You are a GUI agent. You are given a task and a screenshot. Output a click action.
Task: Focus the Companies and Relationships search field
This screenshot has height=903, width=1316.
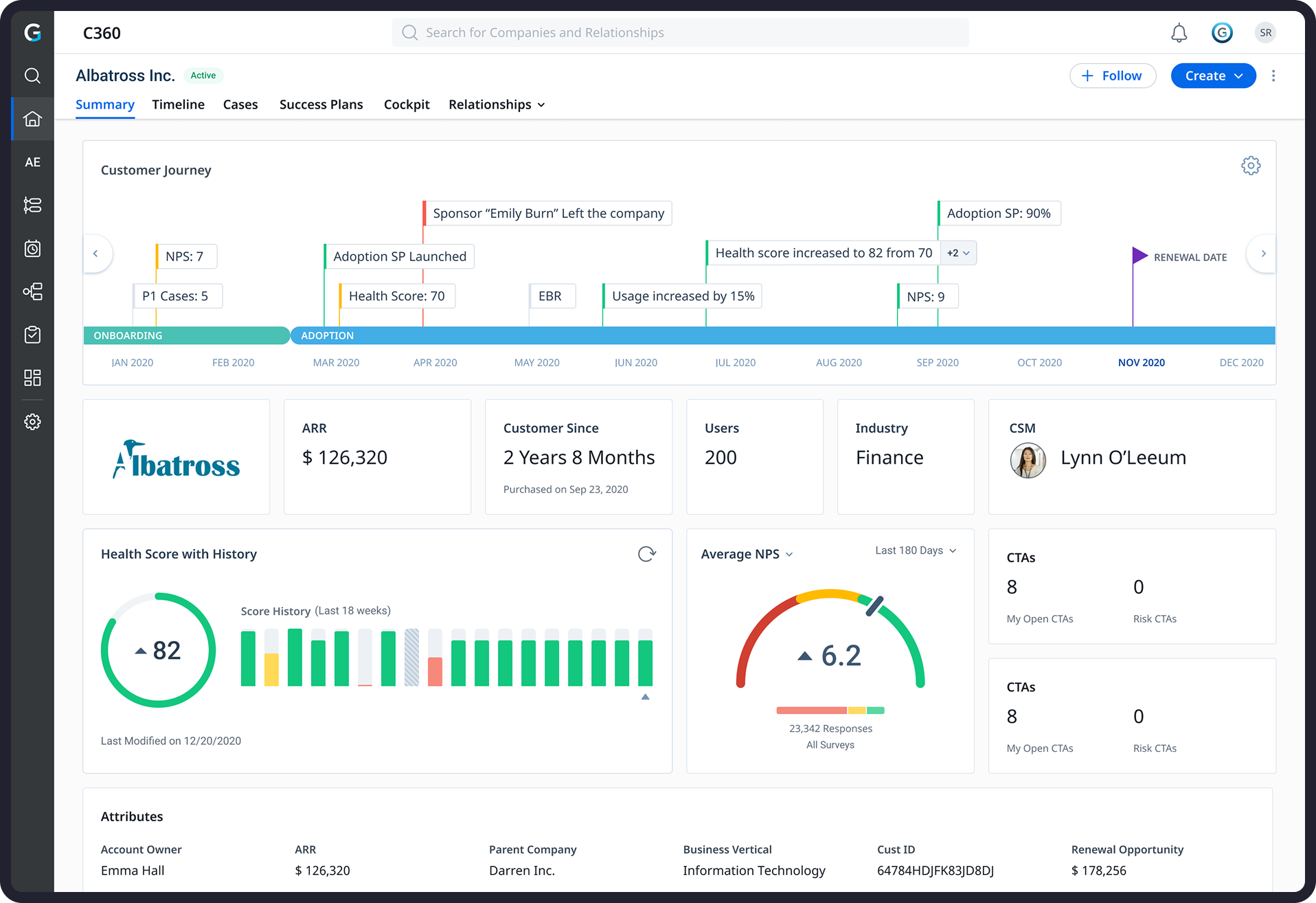(x=680, y=32)
